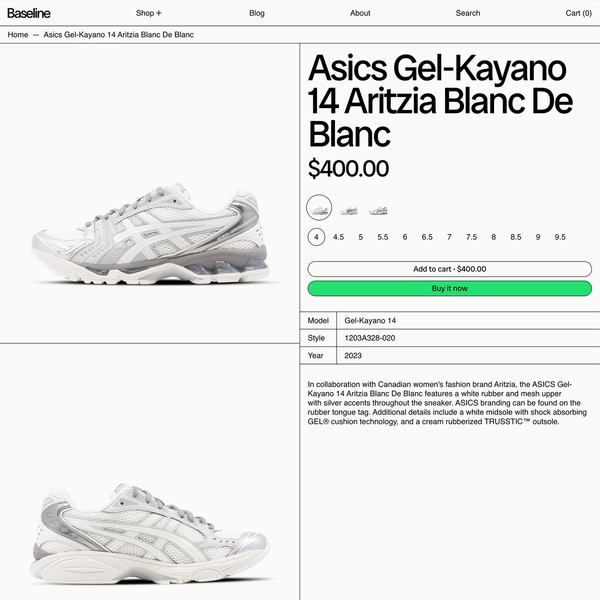Choose size 7.5
Image resolution: width=600 pixels, height=600 pixels.
[x=471, y=237]
